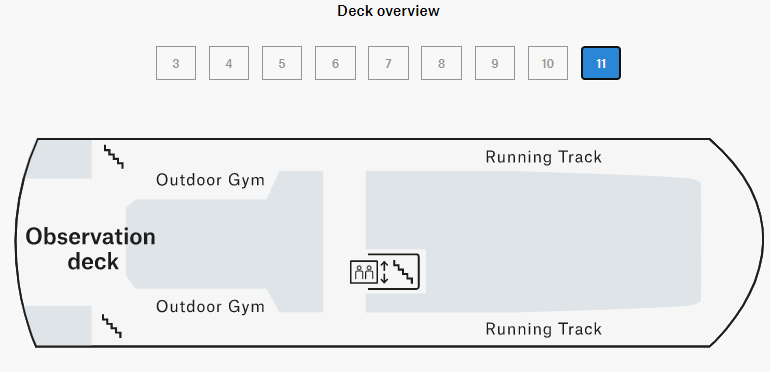Select deck 6 button
770x372 pixels.
pos(335,63)
